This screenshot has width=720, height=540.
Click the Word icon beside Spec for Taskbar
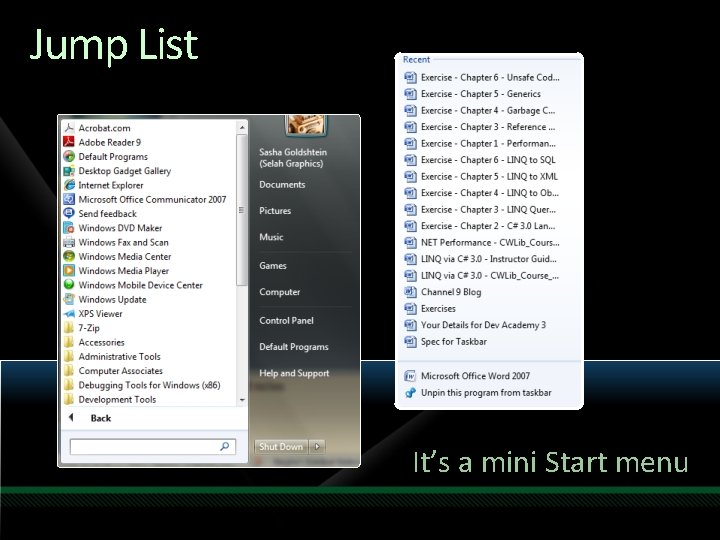[410, 341]
